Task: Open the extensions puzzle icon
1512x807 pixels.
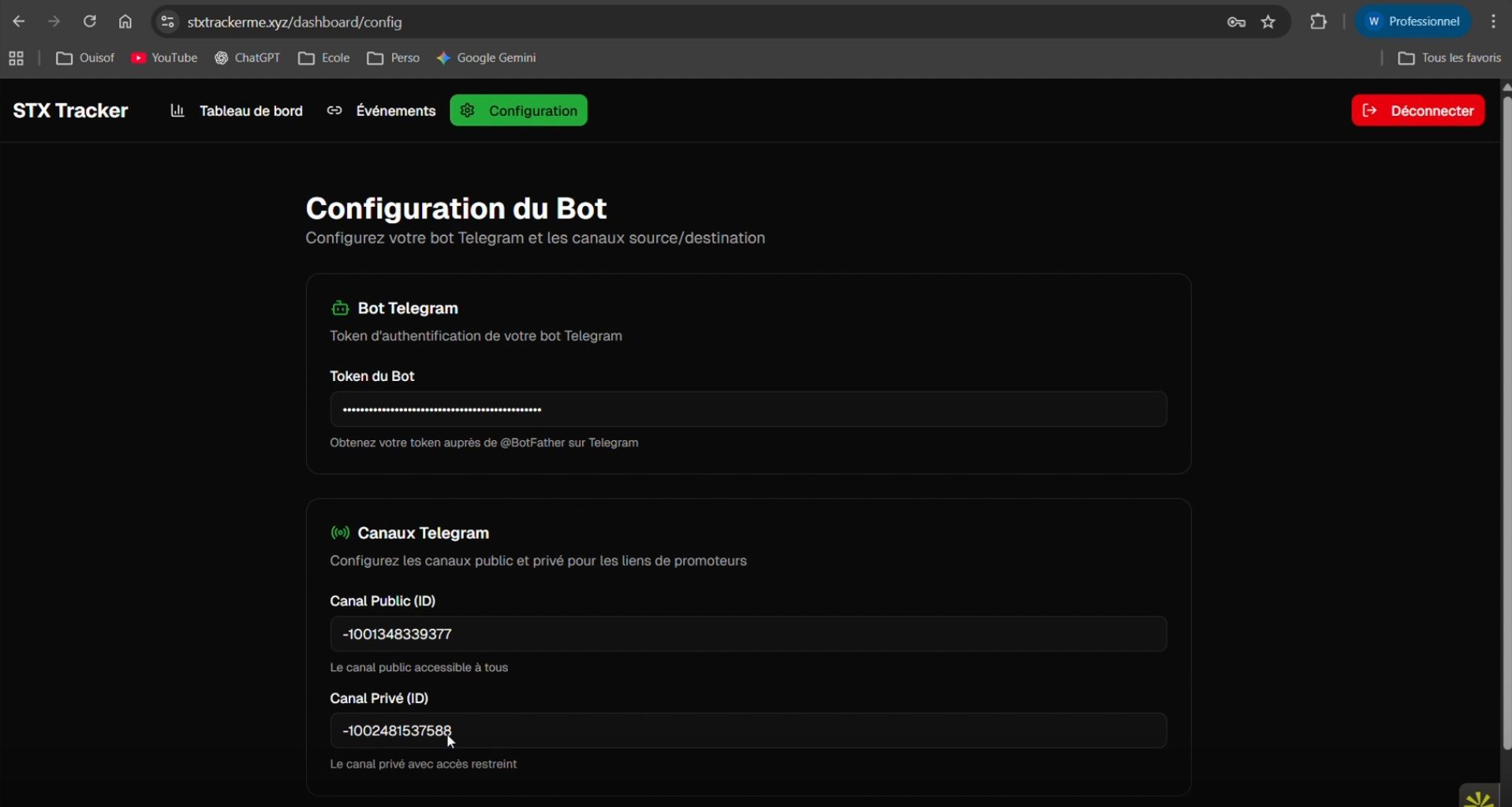Action: click(1318, 22)
